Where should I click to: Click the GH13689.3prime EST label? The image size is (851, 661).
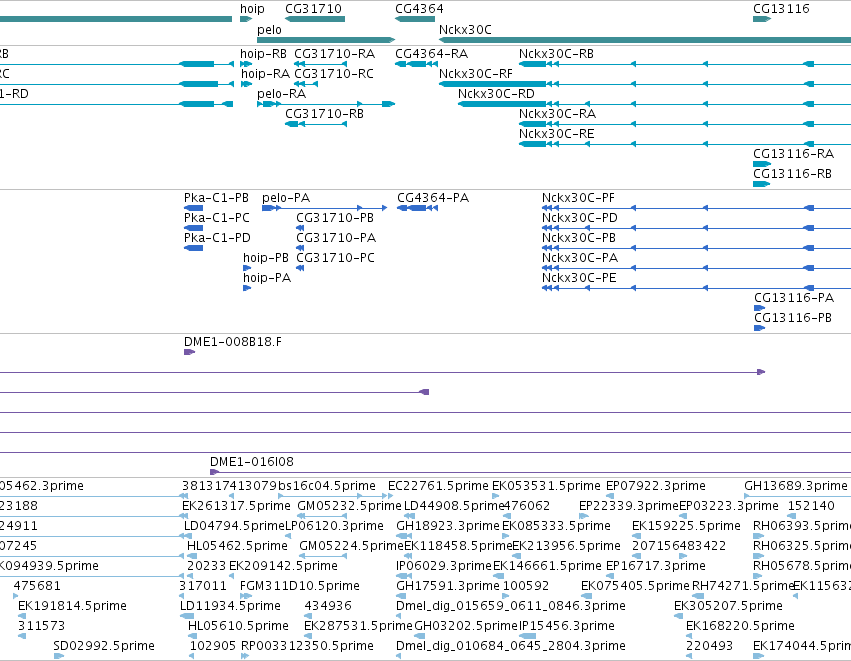(796, 486)
